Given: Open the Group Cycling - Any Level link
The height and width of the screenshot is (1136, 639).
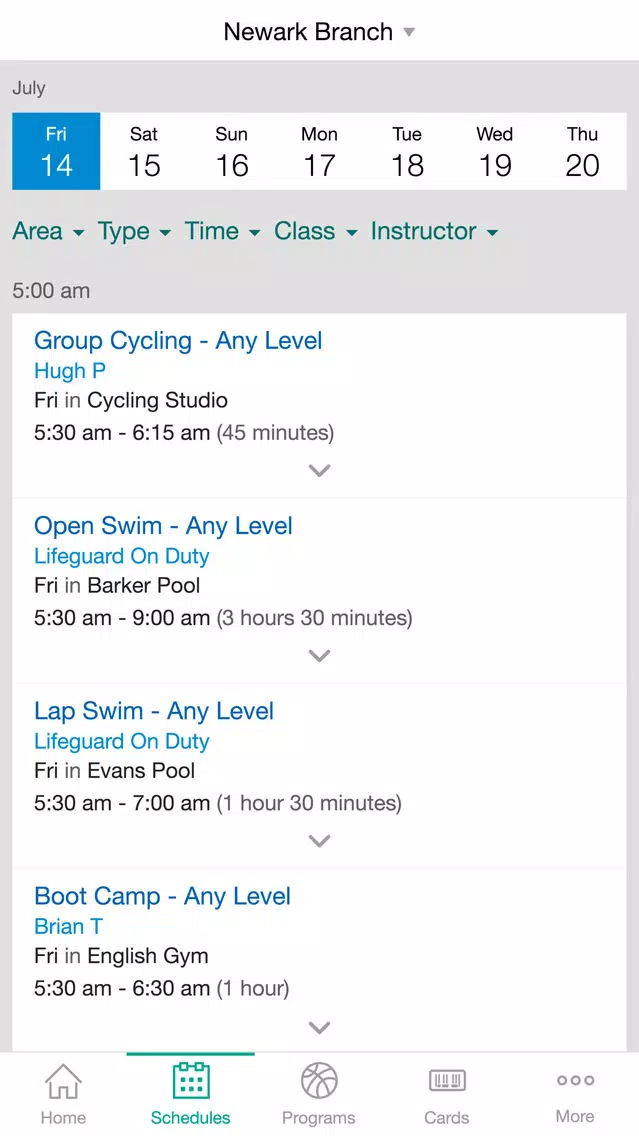Looking at the screenshot, I should [178, 341].
